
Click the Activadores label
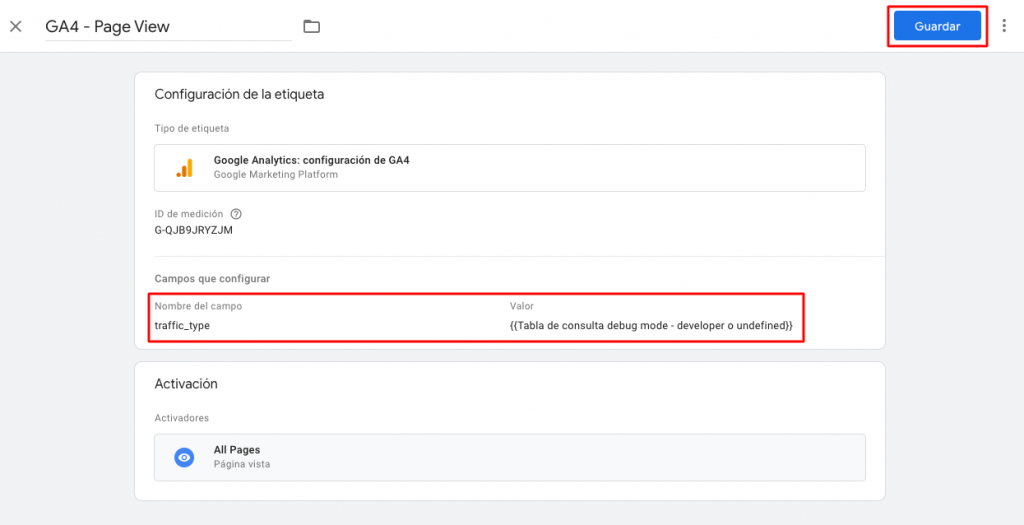coord(182,418)
